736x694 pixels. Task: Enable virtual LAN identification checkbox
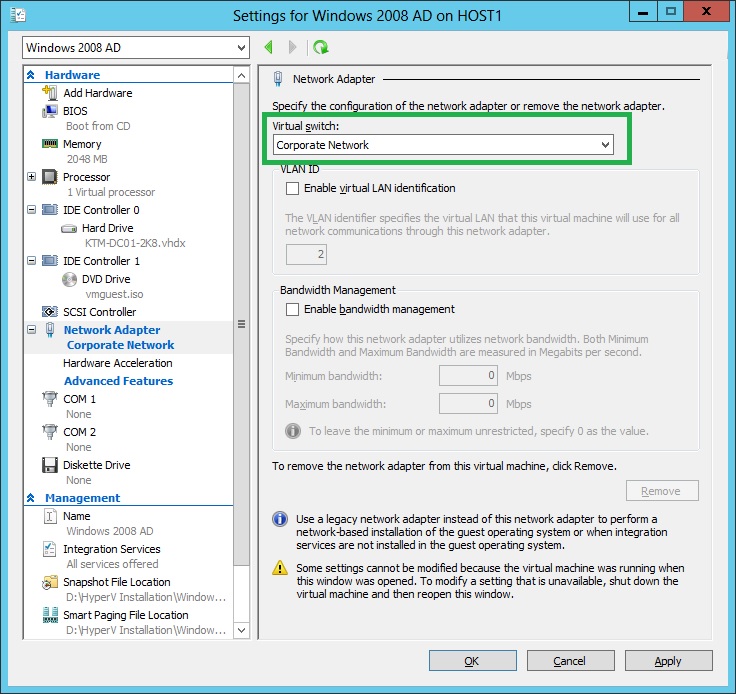coord(292,189)
